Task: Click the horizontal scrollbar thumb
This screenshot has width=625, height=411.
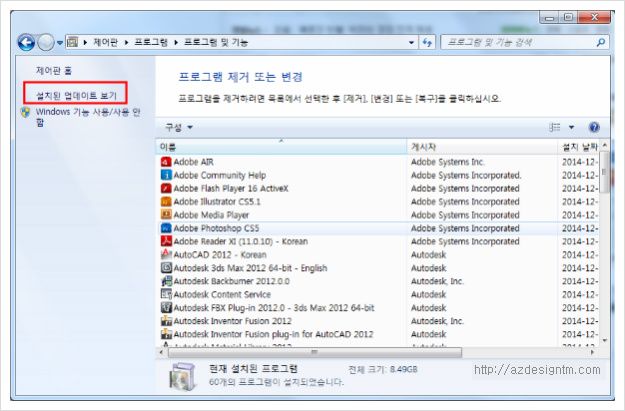Action: point(315,352)
